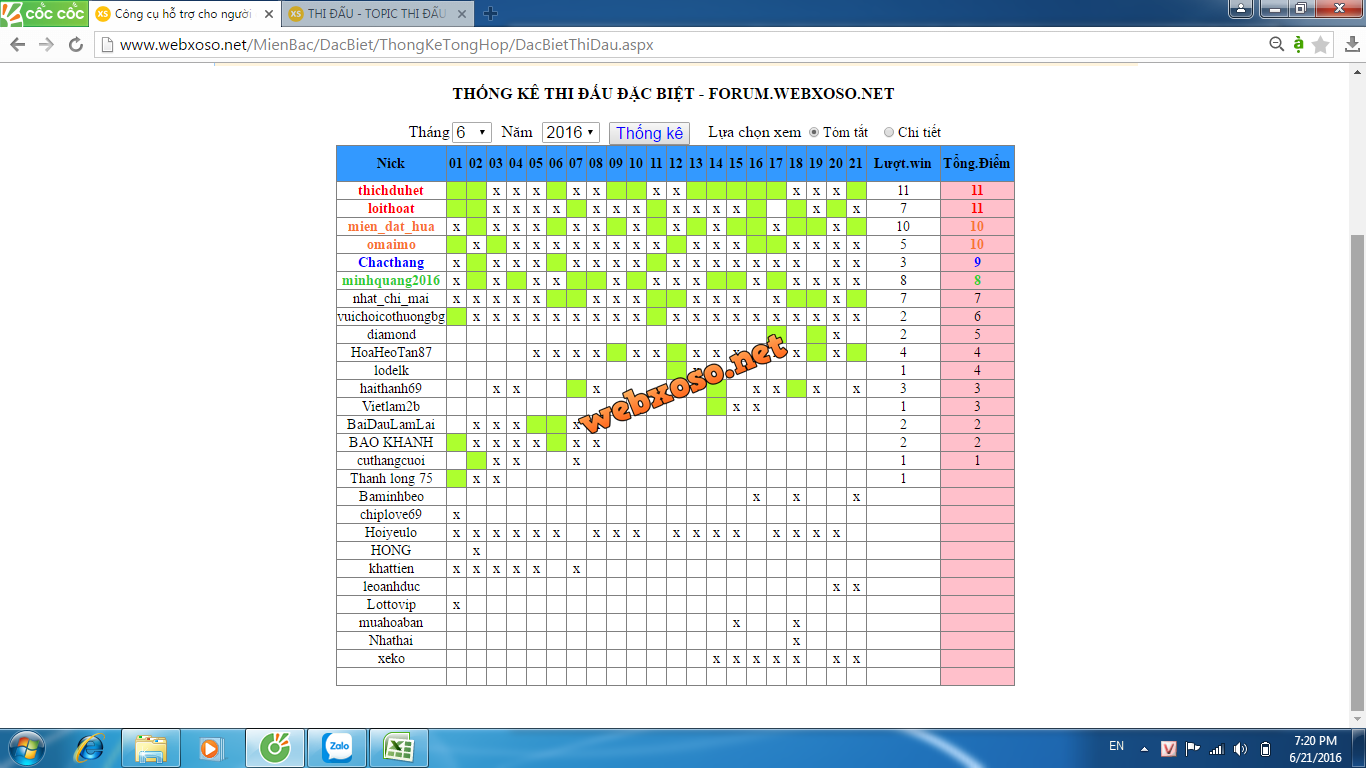Open Windows Explorer from the taskbar
This screenshot has width=1366, height=768.
(x=151, y=748)
